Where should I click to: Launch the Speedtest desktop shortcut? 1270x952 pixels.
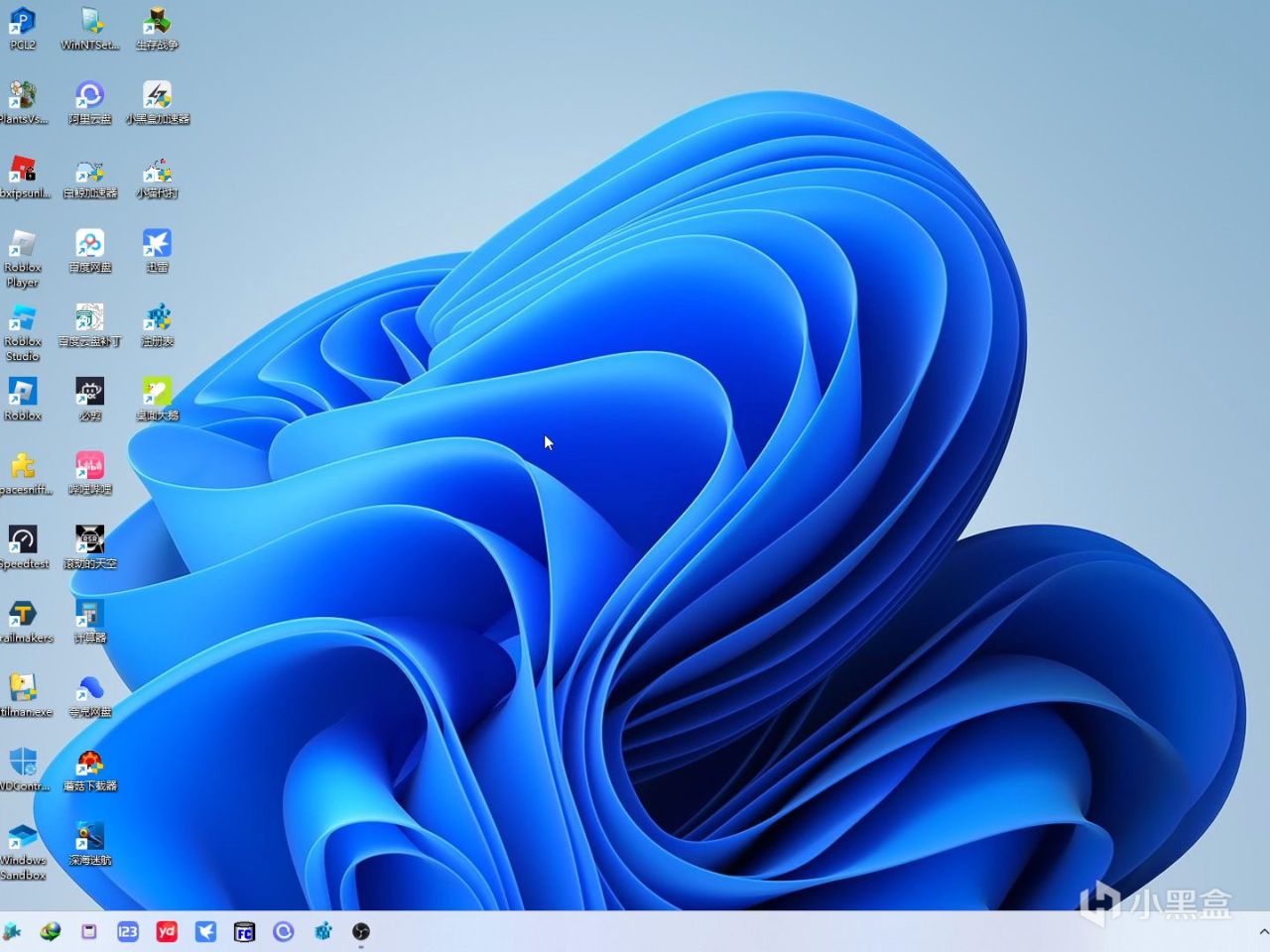click(x=22, y=547)
